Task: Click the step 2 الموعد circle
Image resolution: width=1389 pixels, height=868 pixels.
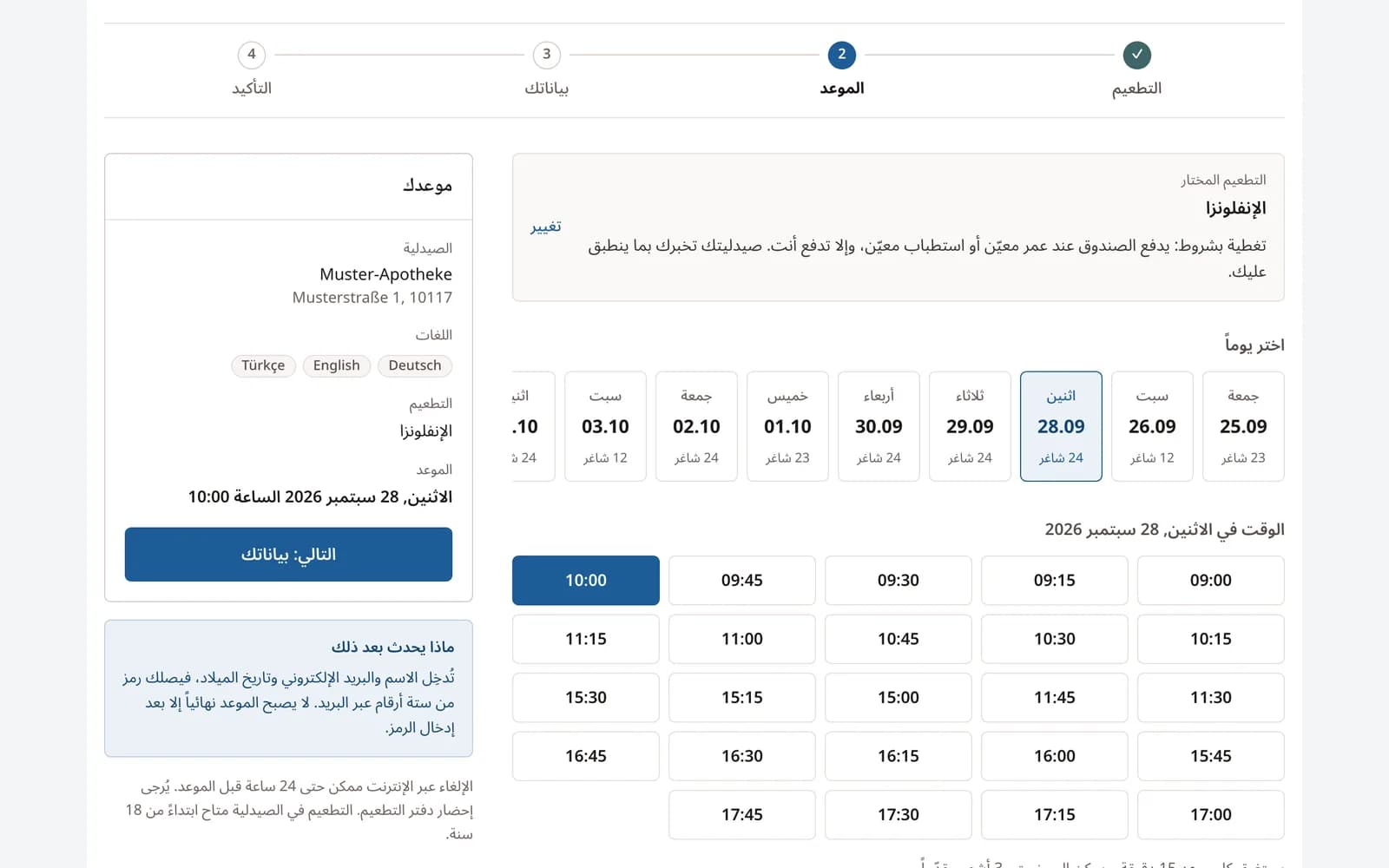Action: 842,55
